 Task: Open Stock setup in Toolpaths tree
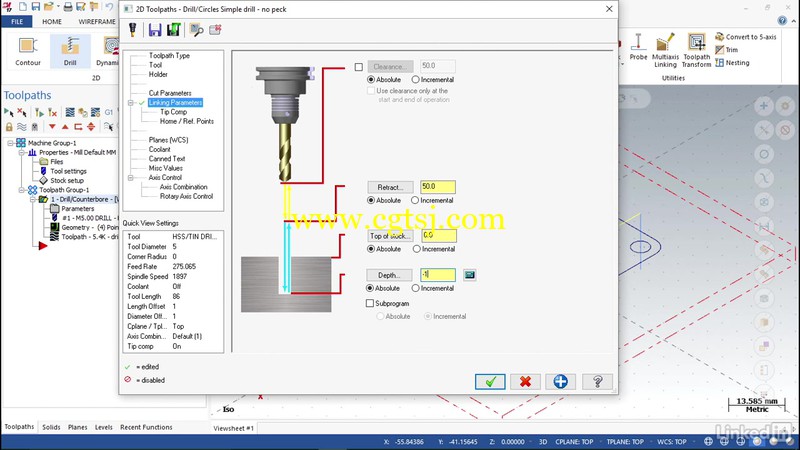(x=67, y=180)
